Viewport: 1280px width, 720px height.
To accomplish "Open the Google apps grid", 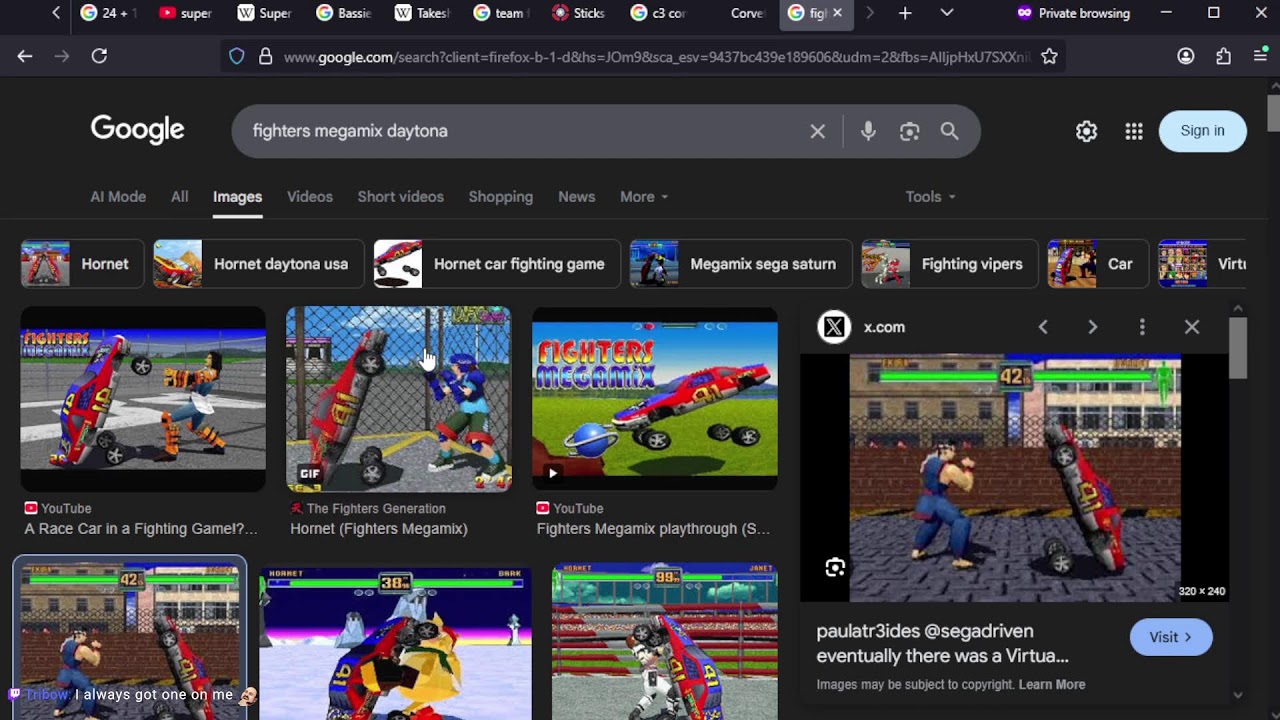I will [1133, 131].
